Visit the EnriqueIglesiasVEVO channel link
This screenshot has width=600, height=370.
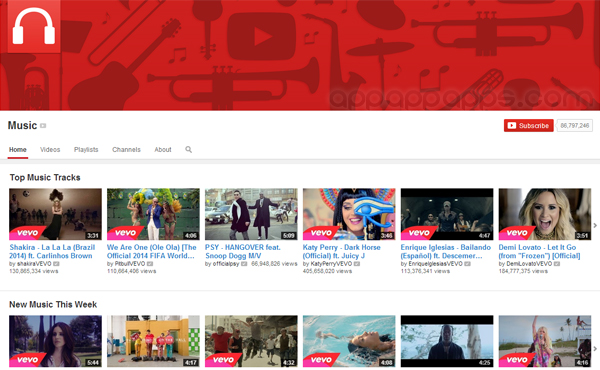pyautogui.click(x=435, y=264)
